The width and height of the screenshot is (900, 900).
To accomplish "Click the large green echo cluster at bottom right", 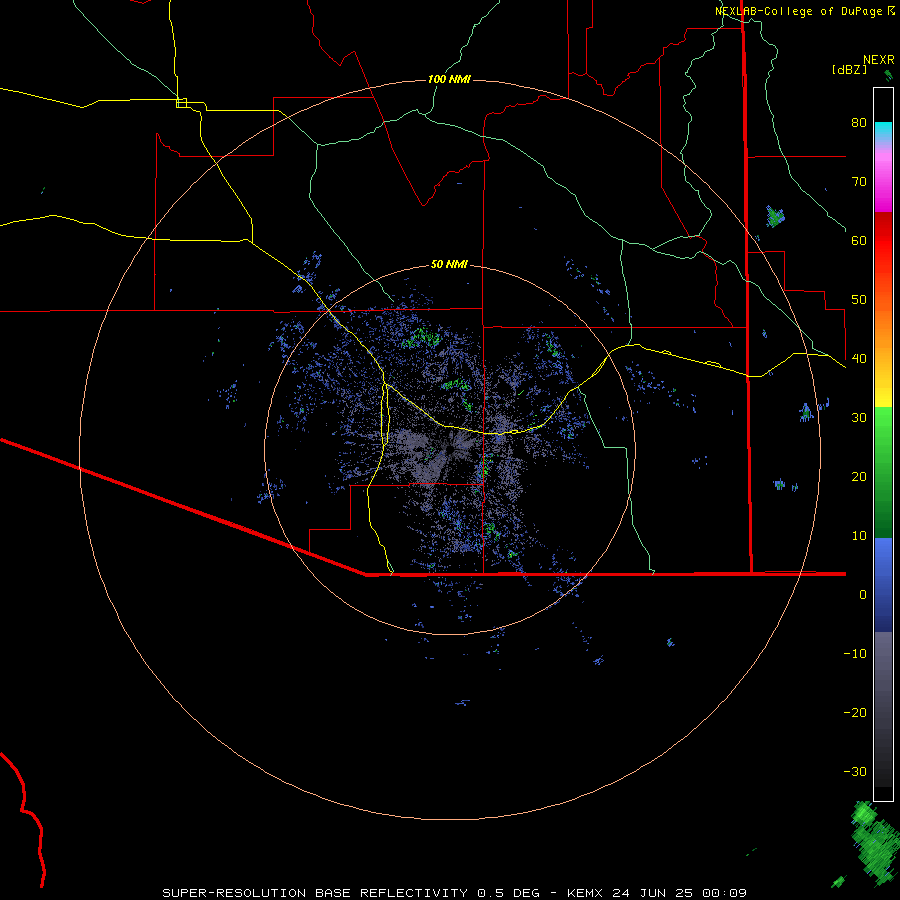I will pos(875,841).
